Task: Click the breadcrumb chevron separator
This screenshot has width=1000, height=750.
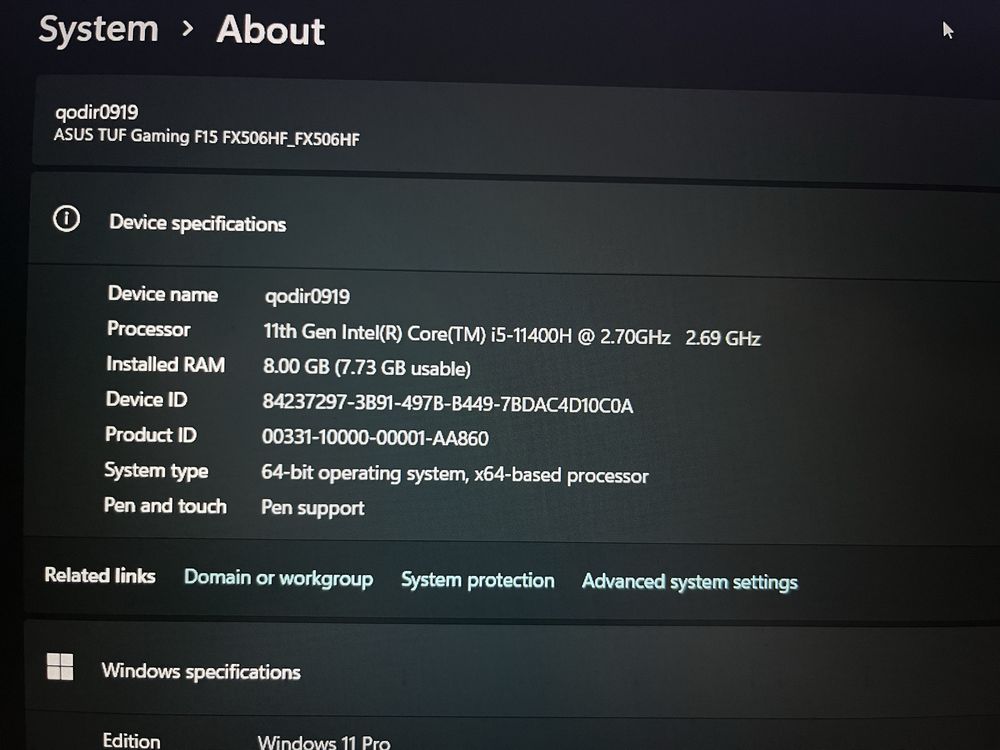Action: click(x=187, y=29)
